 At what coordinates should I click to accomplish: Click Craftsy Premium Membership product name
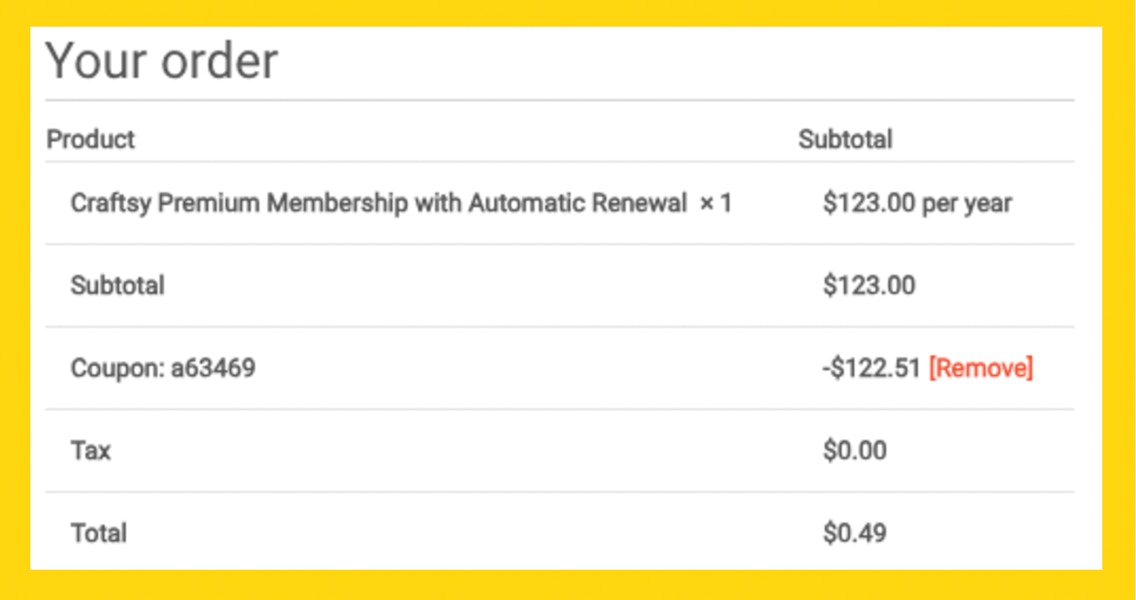pyautogui.click(x=378, y=204)
